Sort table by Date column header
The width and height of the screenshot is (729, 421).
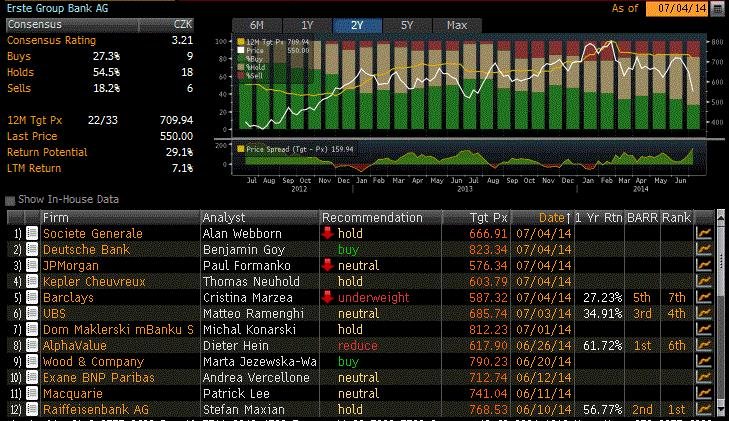tap(542, 217)
